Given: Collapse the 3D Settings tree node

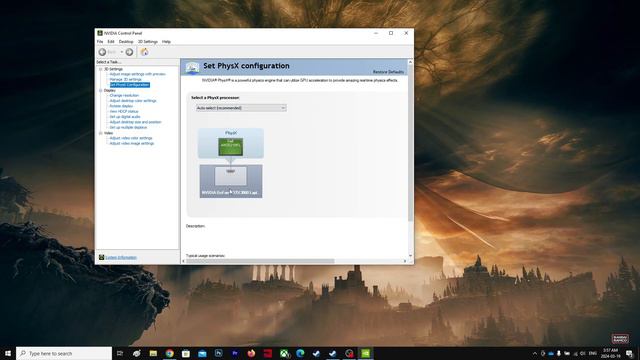Looking at the screenshot, I should click(100, 69).
